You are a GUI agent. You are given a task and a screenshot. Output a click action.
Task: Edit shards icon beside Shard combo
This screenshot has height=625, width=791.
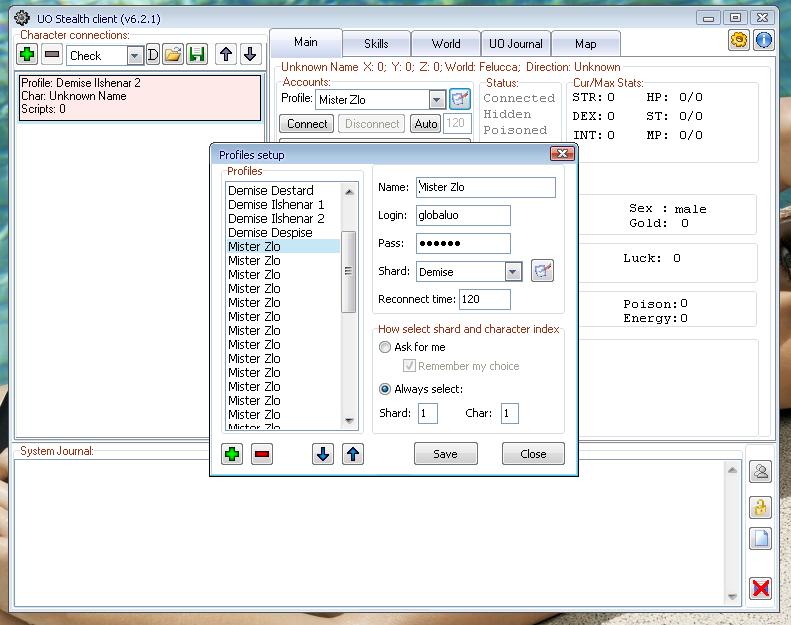(x=542, y=271)
